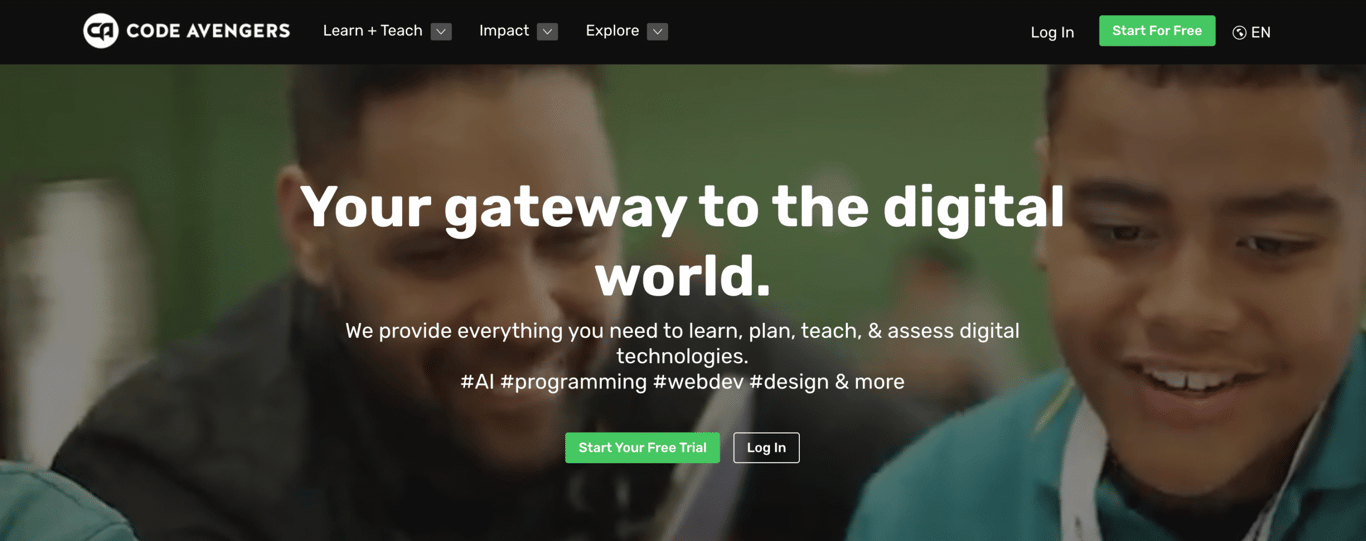Click the outlined Log In hero button
The width and height of the screenshot is (1366, 541).
click(766, 448)
